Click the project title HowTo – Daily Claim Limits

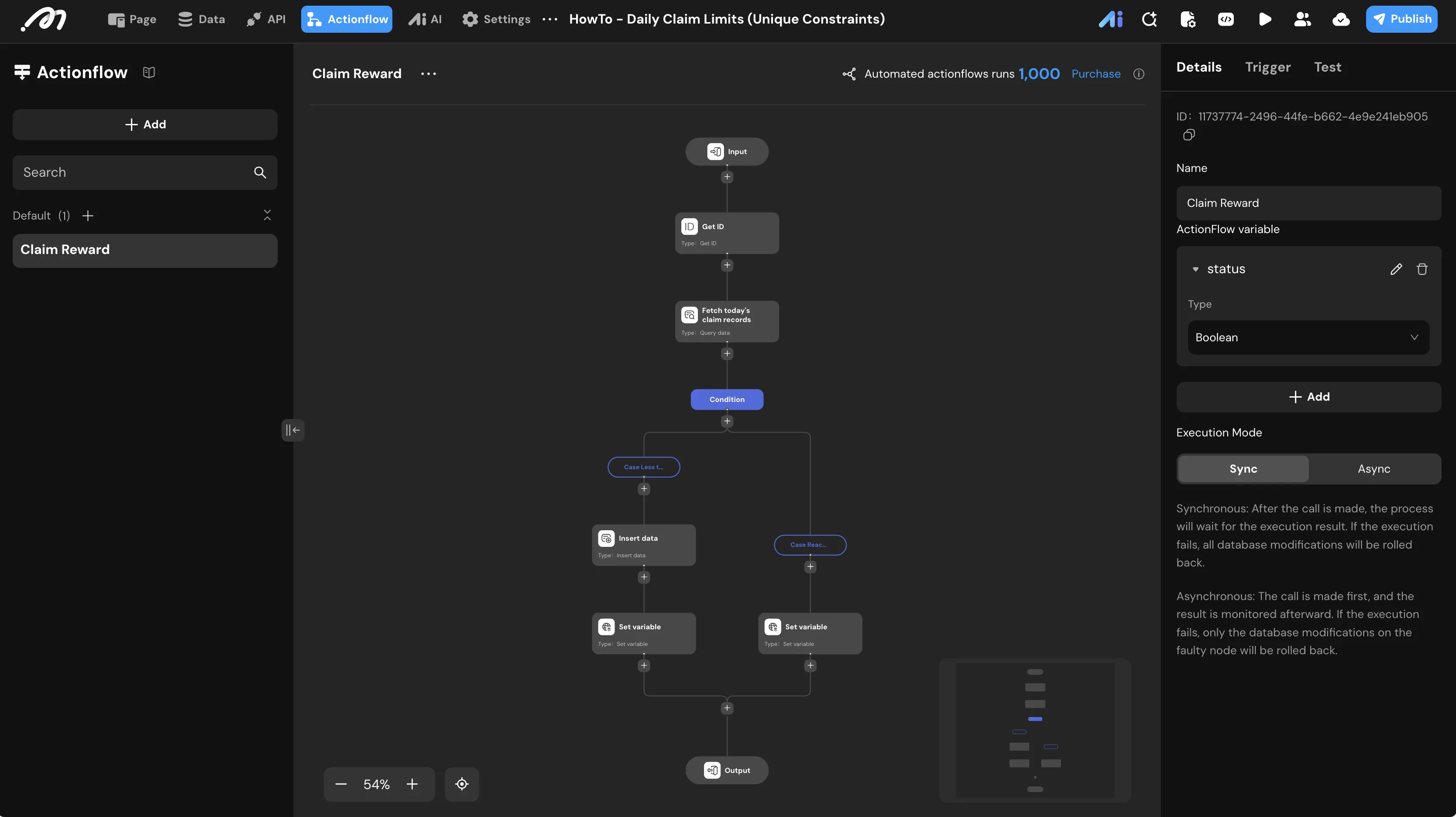click(x=727, y=19)
